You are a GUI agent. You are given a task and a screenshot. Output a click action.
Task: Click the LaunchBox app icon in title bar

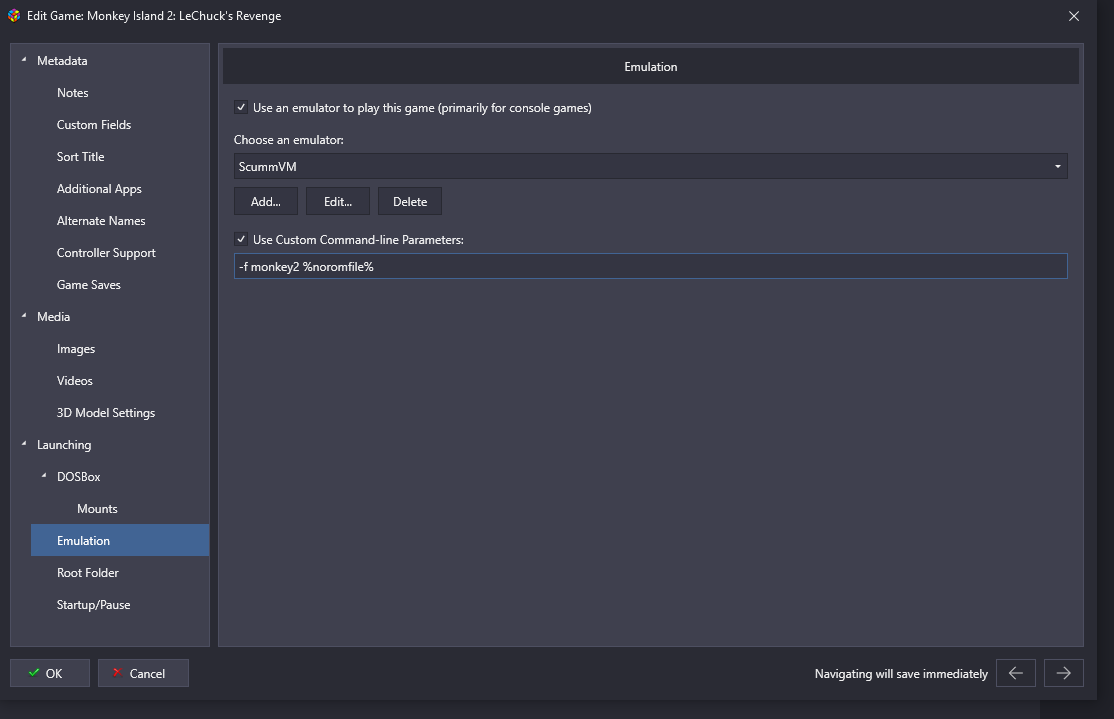click(14, 16)
